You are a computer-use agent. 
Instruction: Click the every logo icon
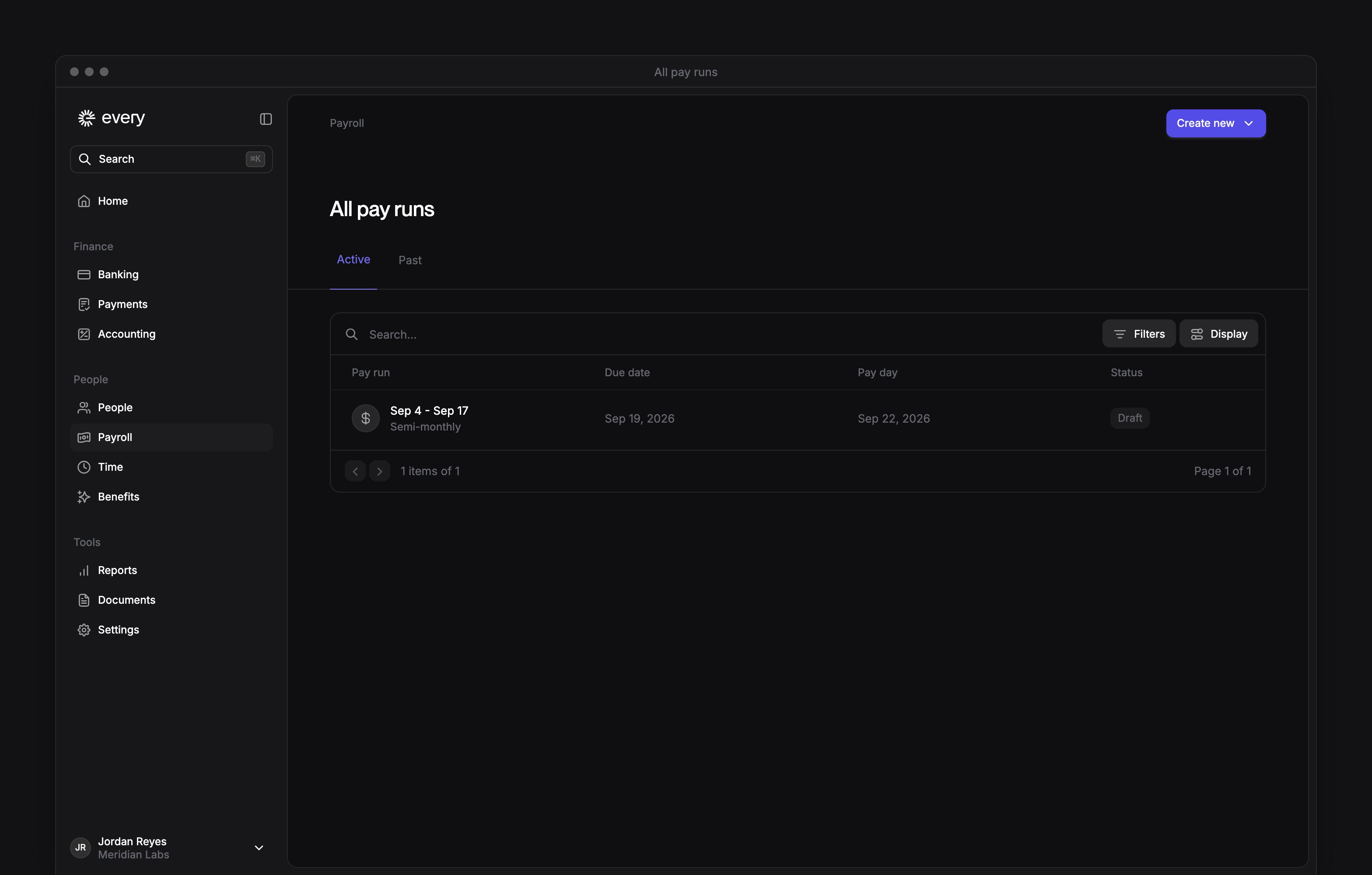coord(86,118)
